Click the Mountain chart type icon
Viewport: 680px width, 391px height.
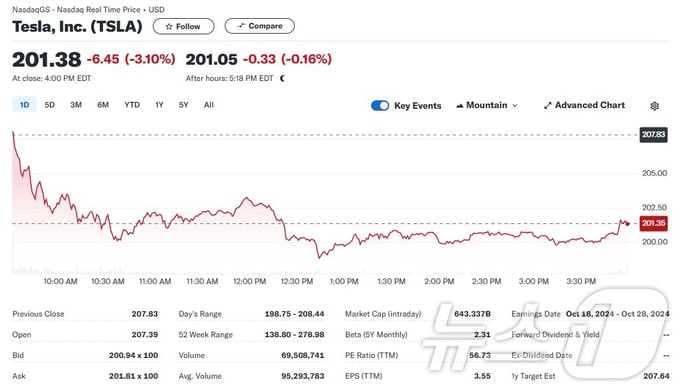point(459,105)
